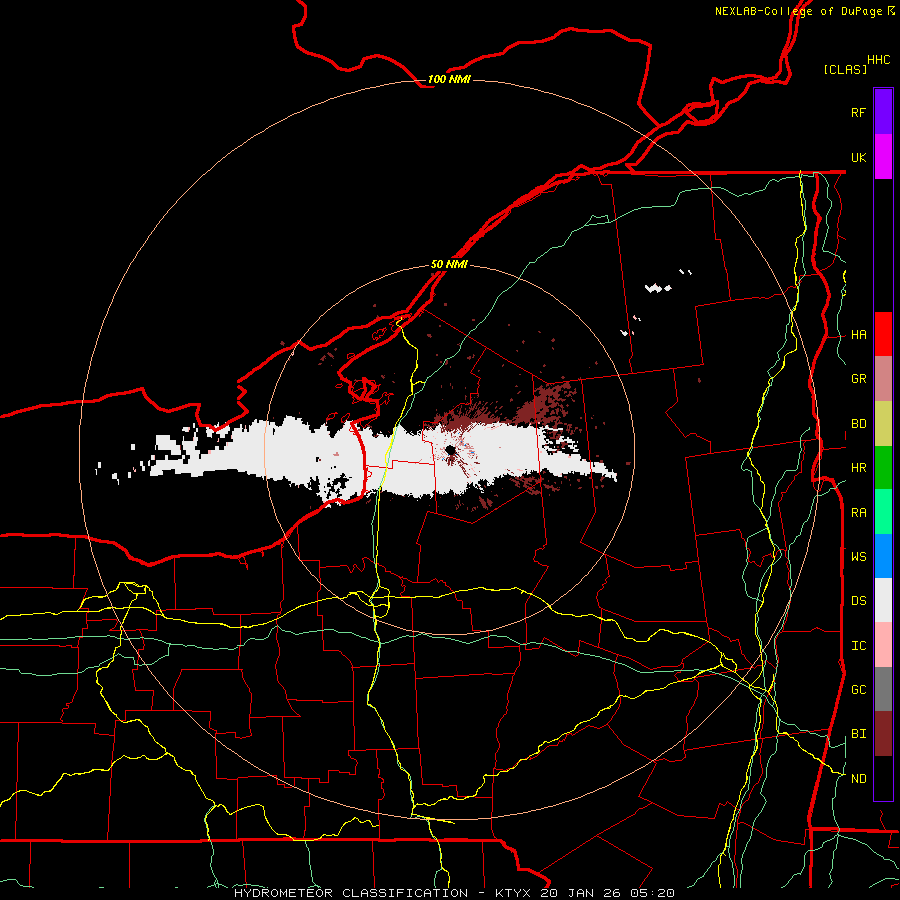Click the 100 NMI range ring label
Viewport: 900px width, 900px height.
coord(449,79)
